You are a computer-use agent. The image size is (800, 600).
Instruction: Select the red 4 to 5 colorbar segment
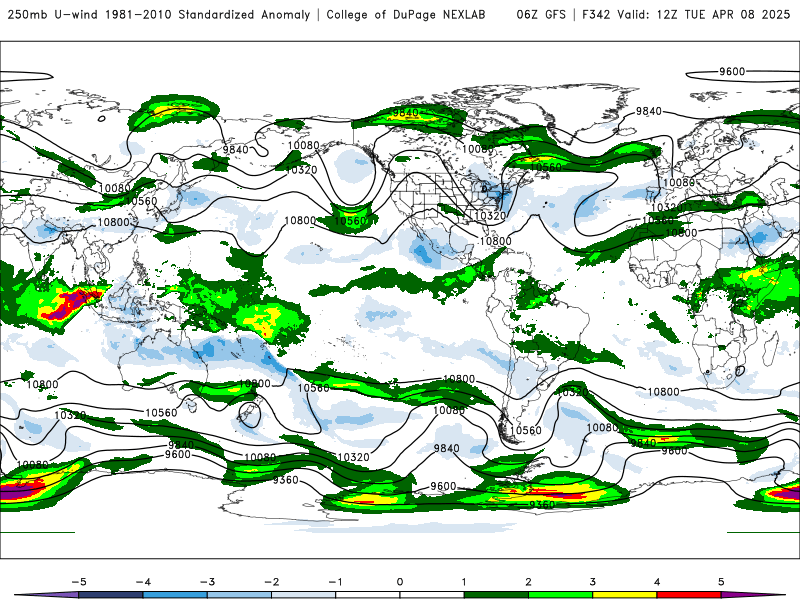(688, 595)
